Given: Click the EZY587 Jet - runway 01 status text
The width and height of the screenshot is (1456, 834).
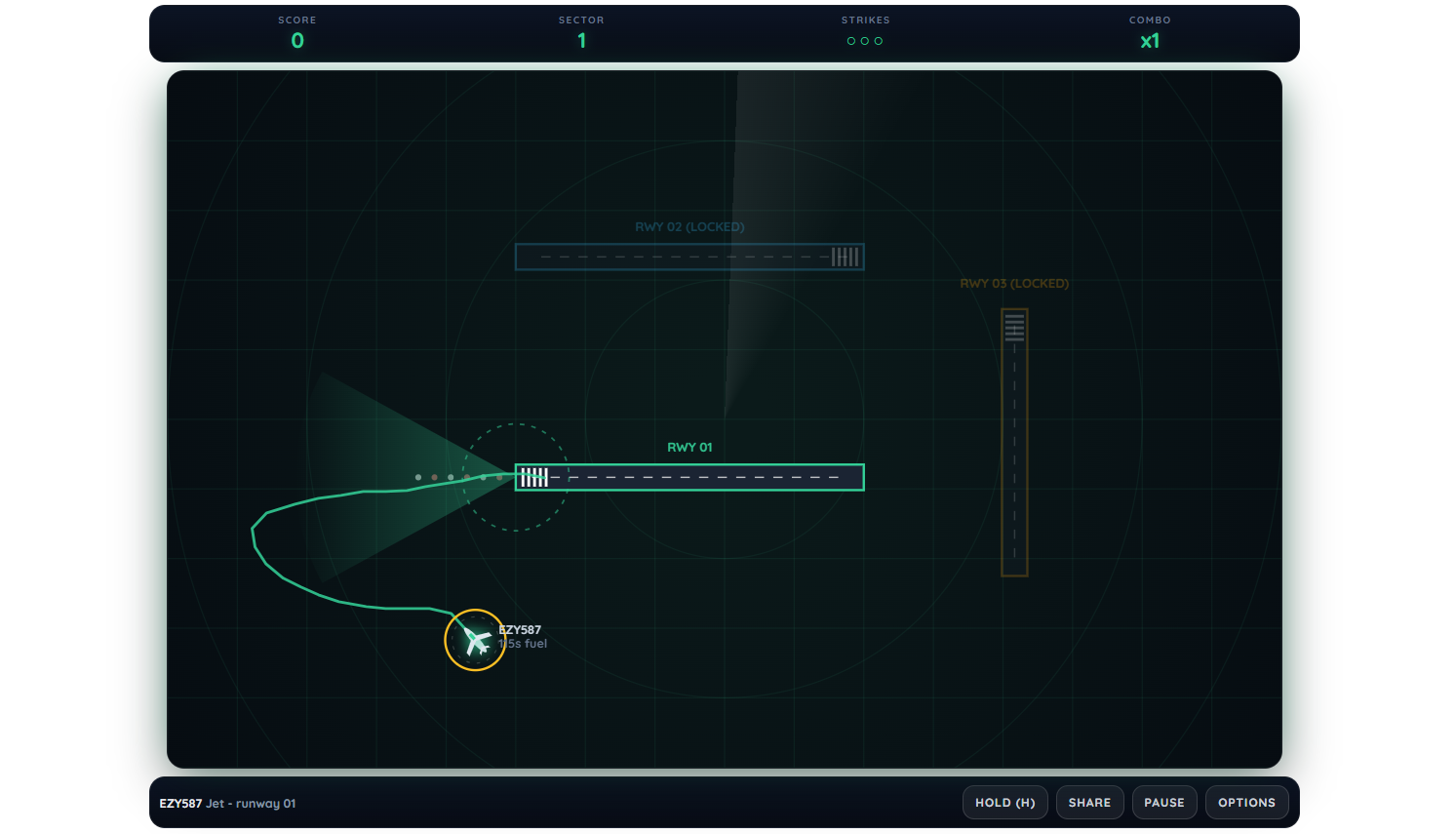Looking at the screenshot, I should click(227, 804).
